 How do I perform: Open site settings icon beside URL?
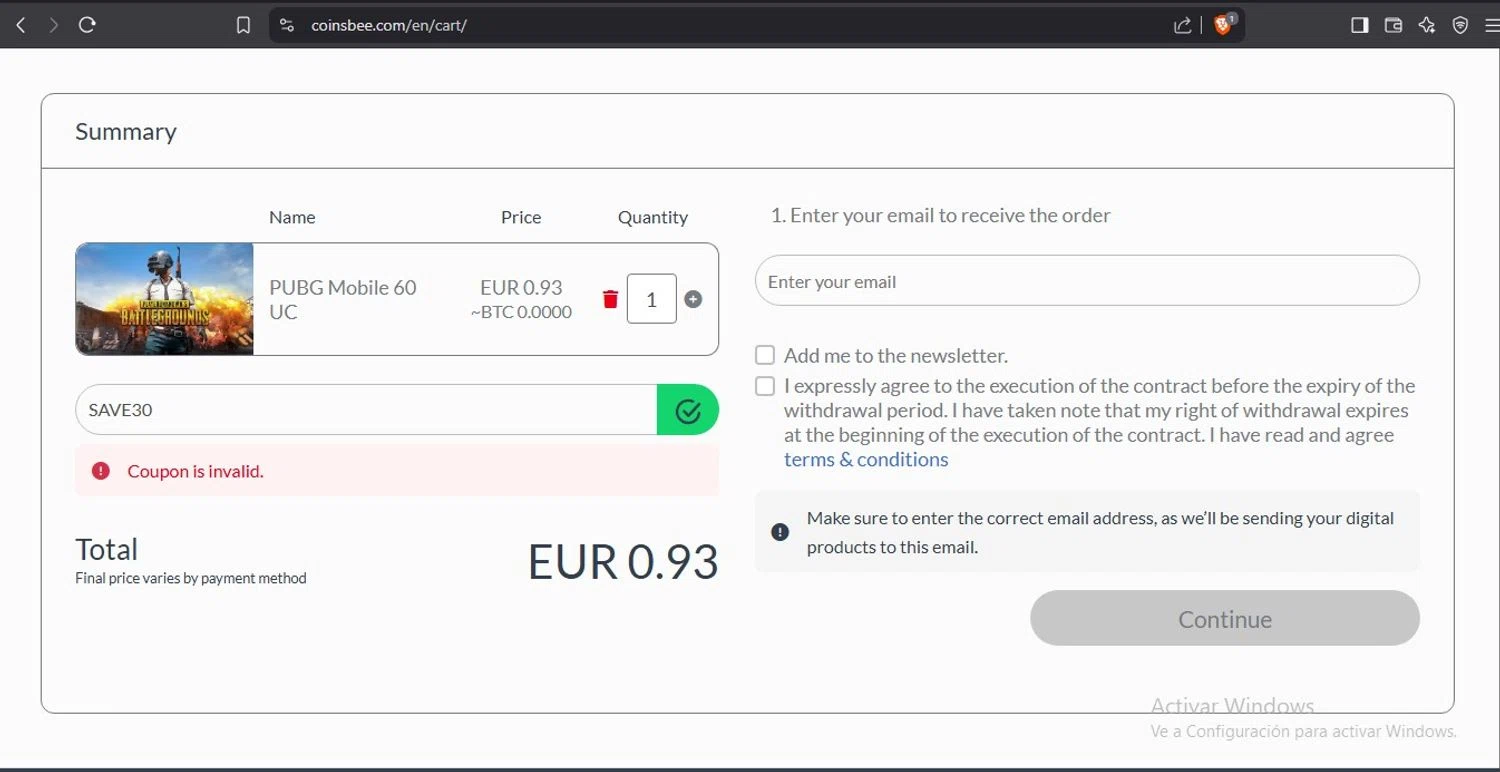287,25
